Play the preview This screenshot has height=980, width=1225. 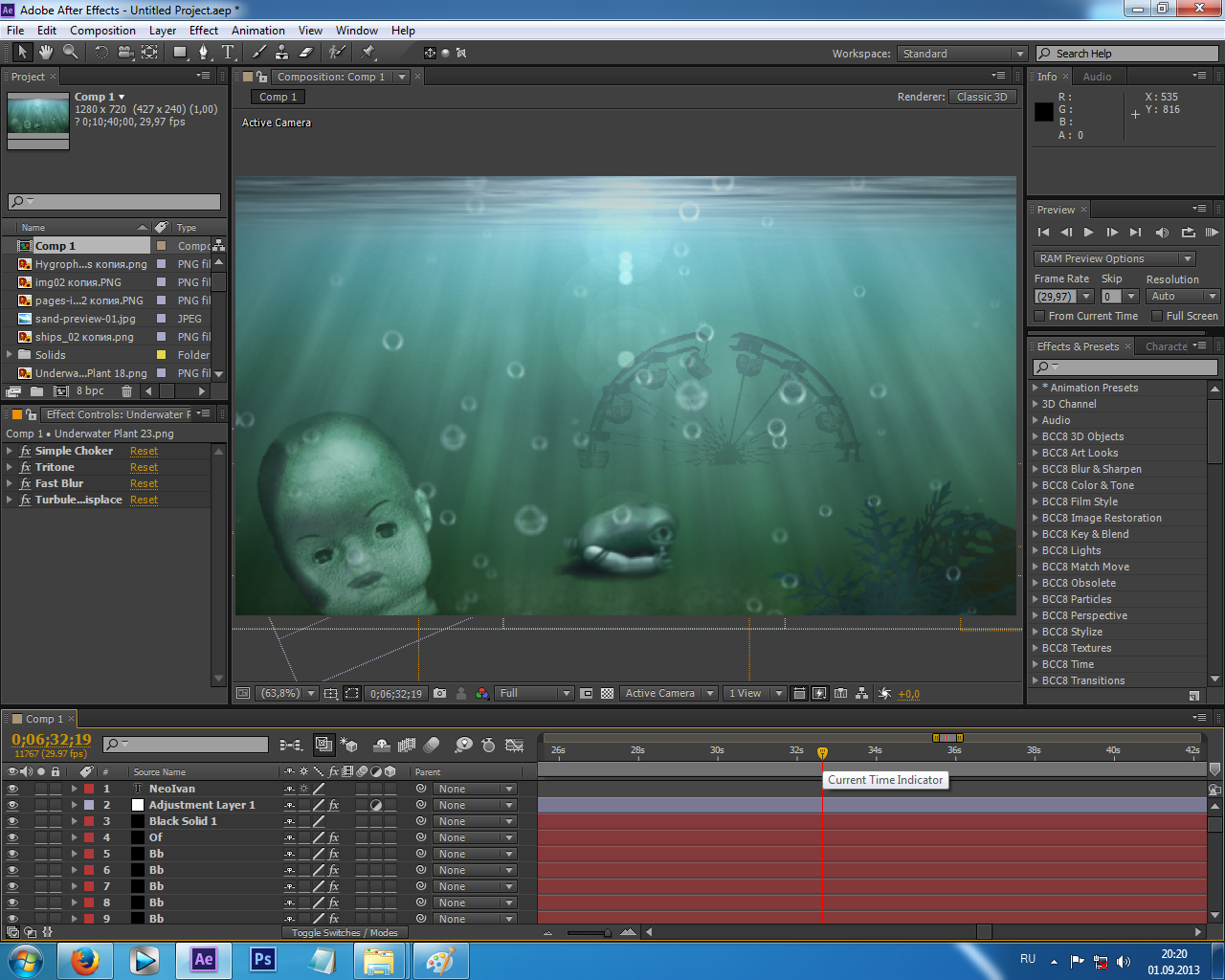click(x=1088, y=232)
